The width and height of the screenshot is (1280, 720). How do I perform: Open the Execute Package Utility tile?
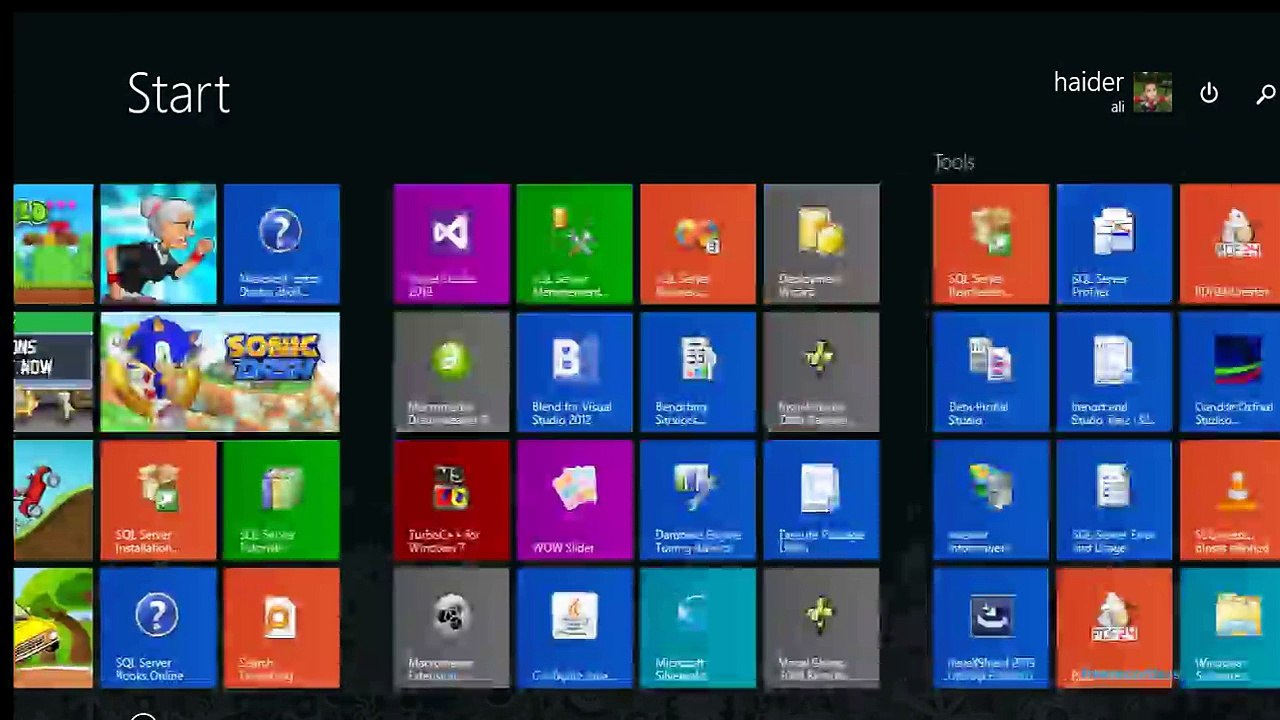click(822, 500)
